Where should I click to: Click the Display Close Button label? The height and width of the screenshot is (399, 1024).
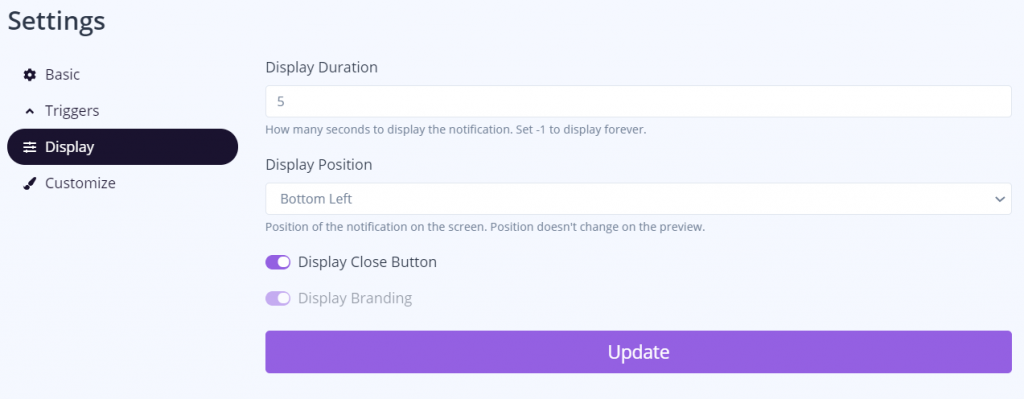pyautogui.click(x=367, y=263)
